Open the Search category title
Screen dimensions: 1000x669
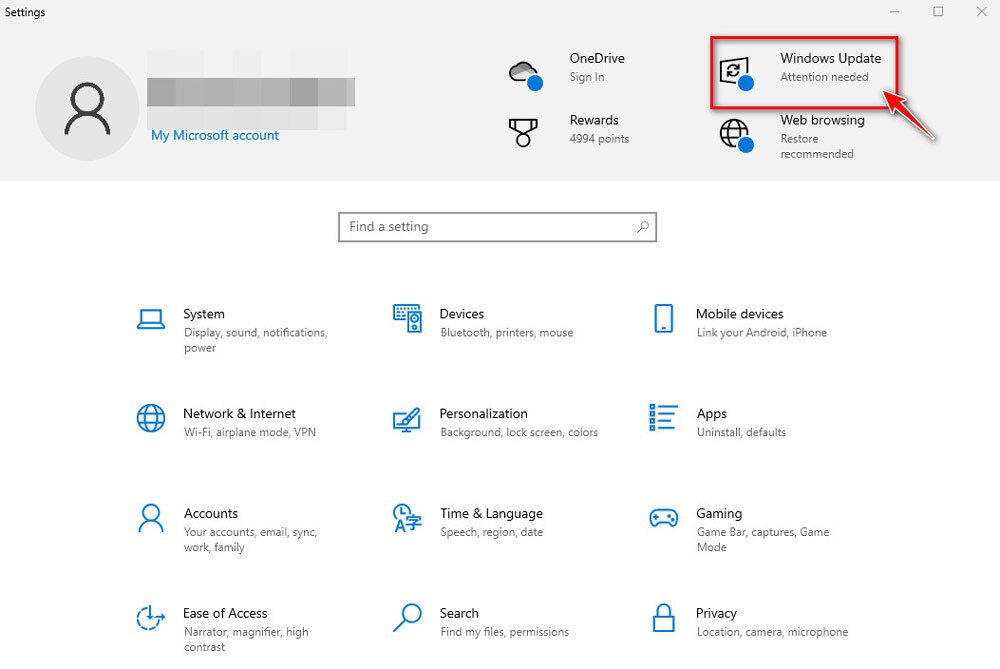coord(459,613)
